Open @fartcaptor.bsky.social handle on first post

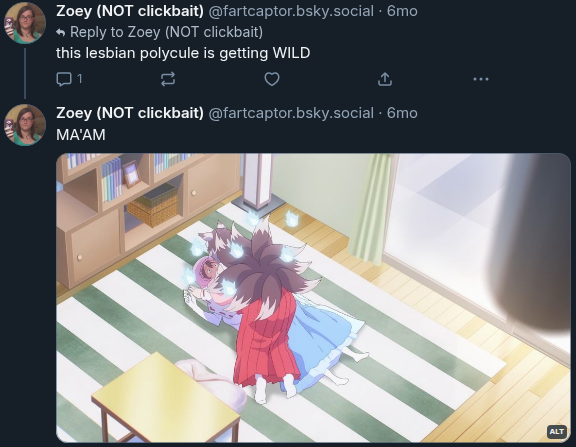pyautogui.click(x=291, y=11)
